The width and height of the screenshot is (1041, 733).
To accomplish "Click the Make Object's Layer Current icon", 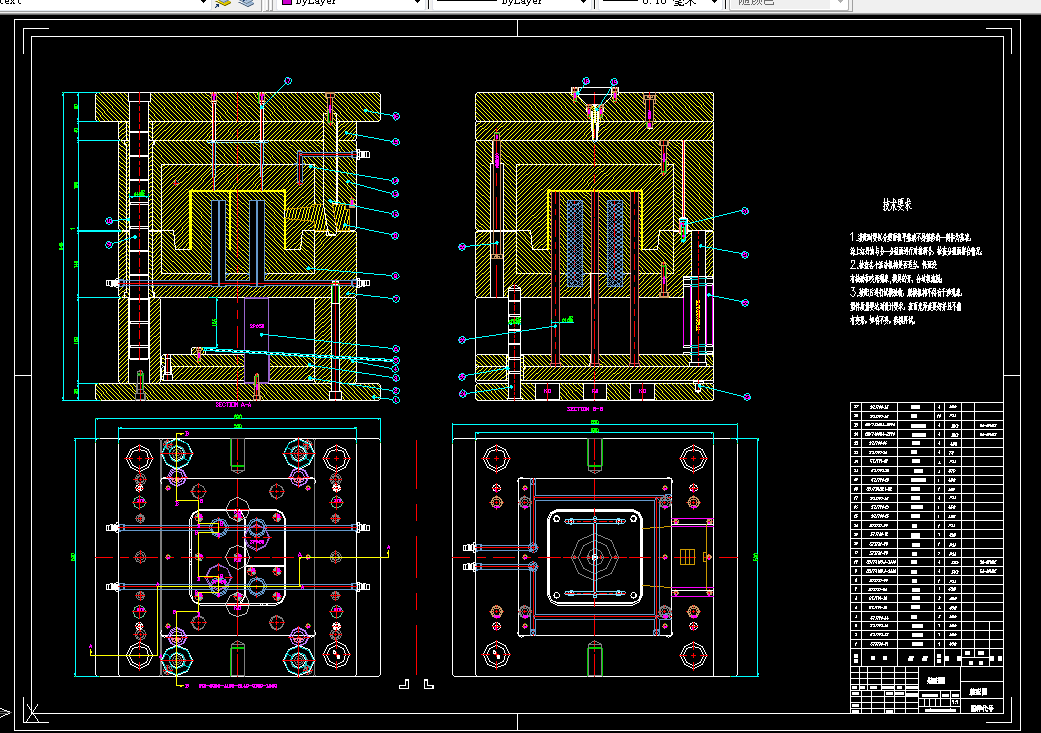I will (x=222, y=3).
